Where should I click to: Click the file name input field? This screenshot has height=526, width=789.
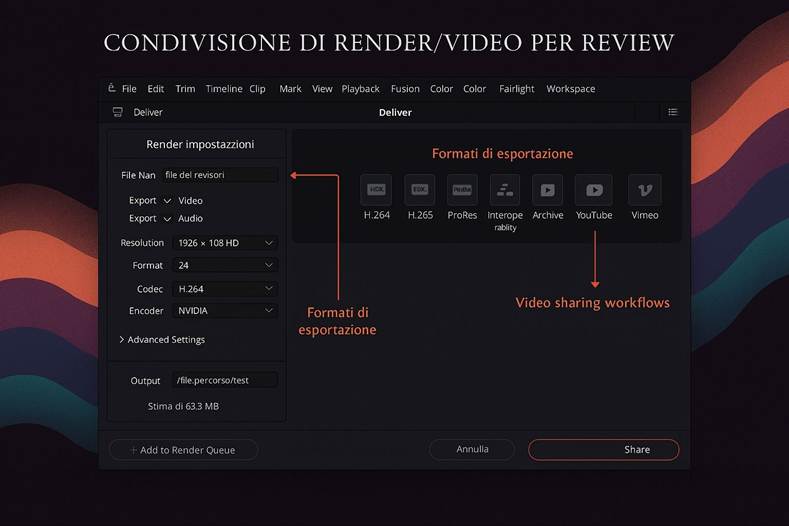[219, 175]
